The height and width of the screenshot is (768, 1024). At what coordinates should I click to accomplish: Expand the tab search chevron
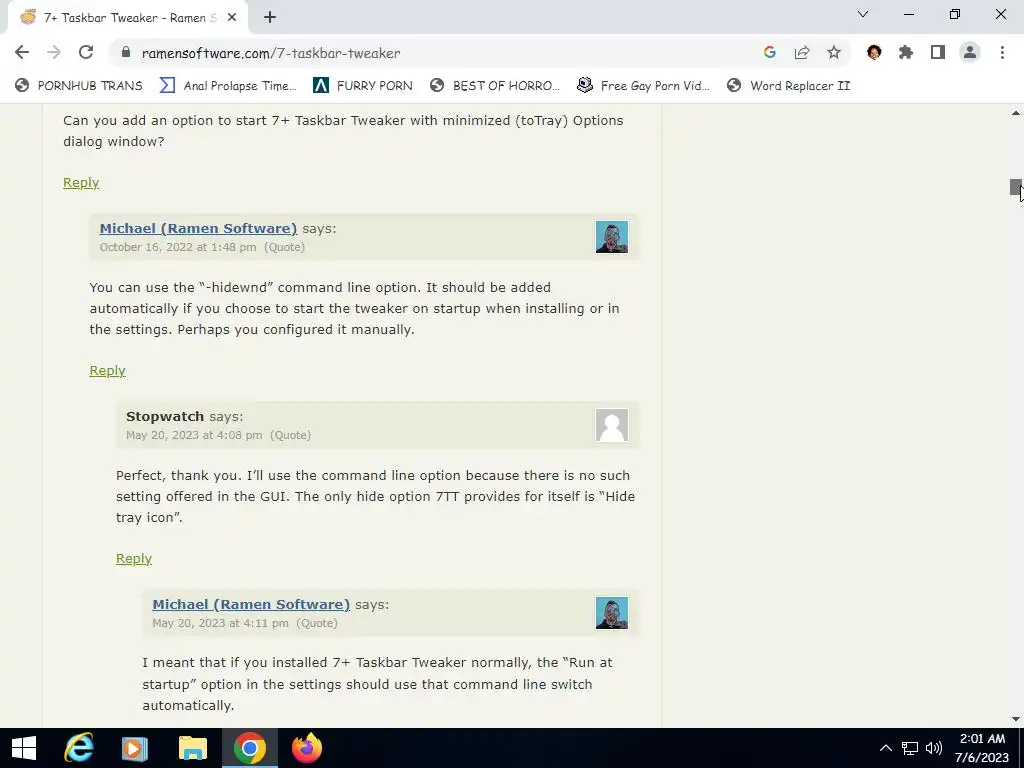tap(863, 14)
